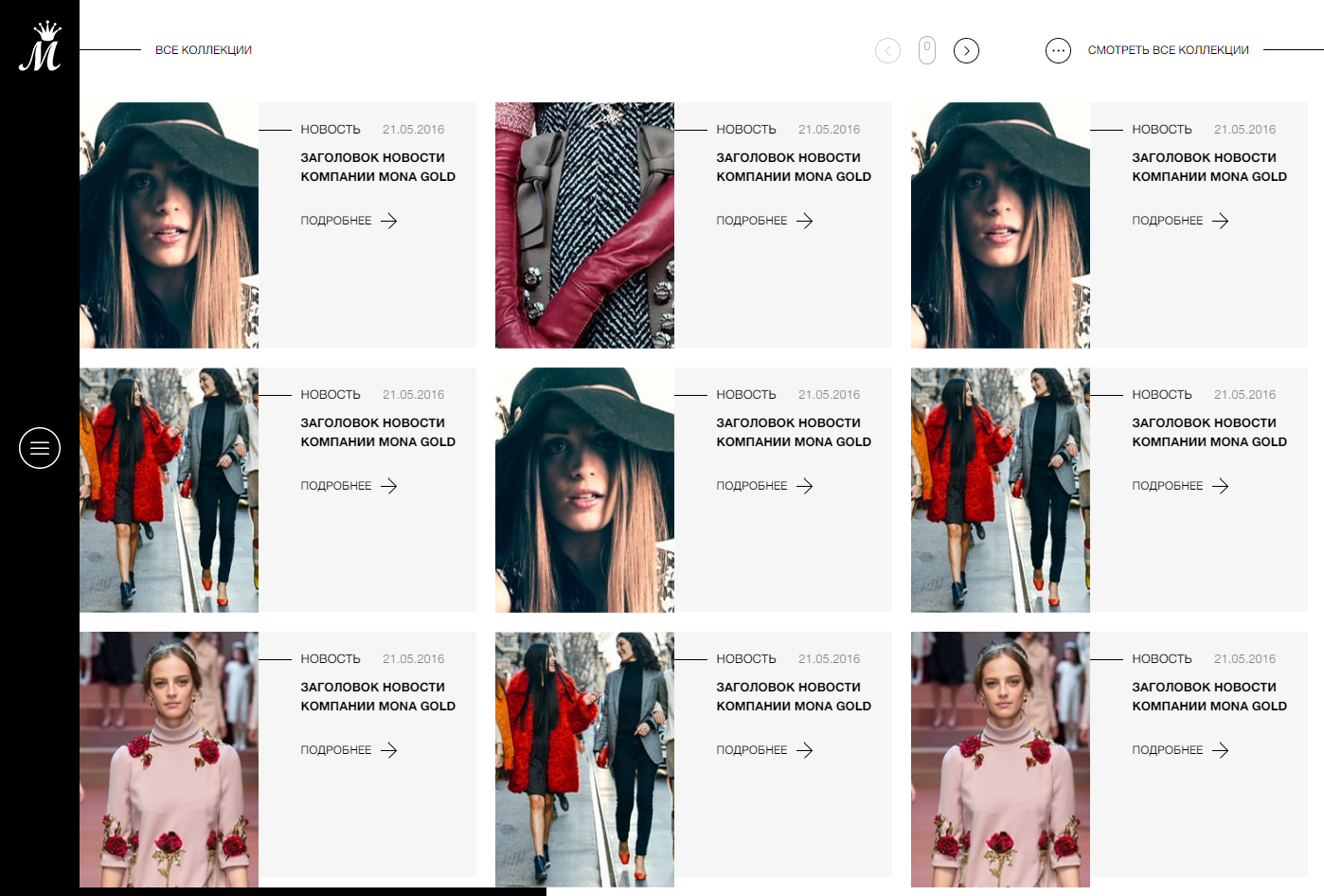Open СМОТРЕТЬ ВСЕ КОЛЛЕКЦИИ link

click(1168, 50)
